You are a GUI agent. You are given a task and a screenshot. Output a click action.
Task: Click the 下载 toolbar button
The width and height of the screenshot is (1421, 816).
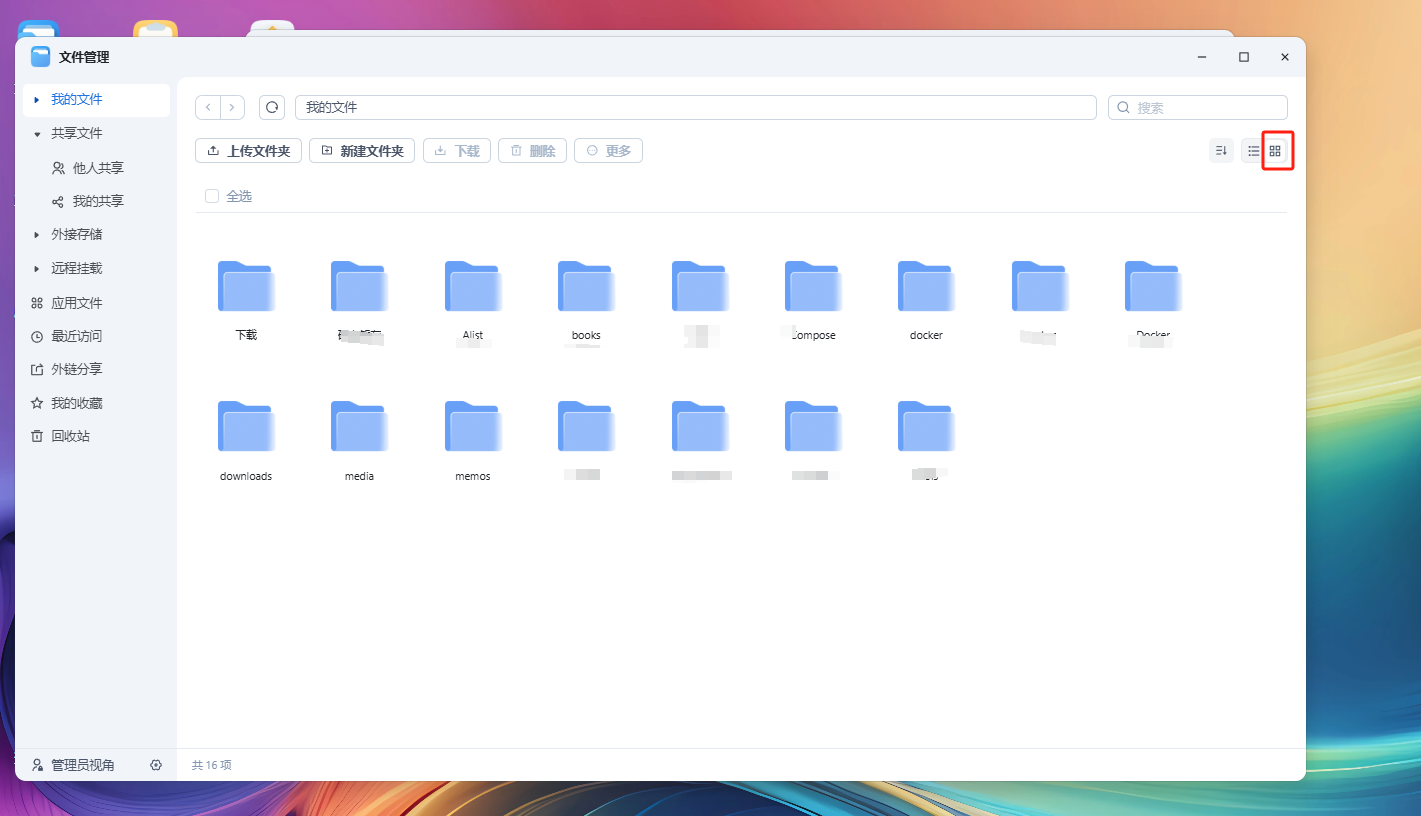[457, 151]
